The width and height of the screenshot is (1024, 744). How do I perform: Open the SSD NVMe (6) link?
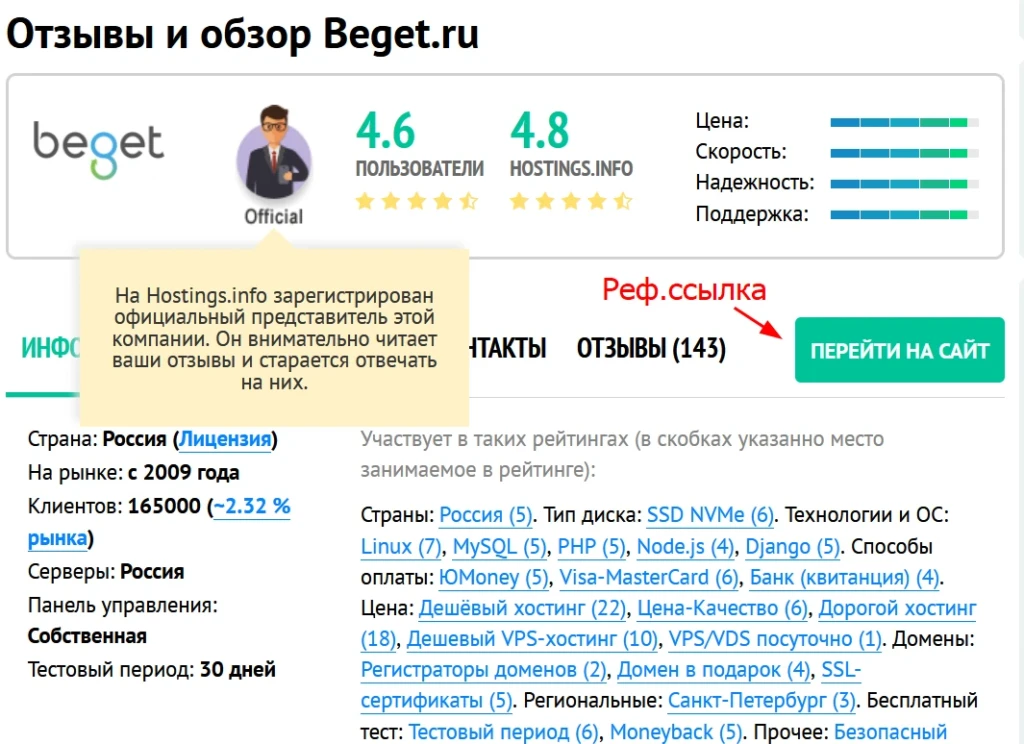tap(710, 515)
